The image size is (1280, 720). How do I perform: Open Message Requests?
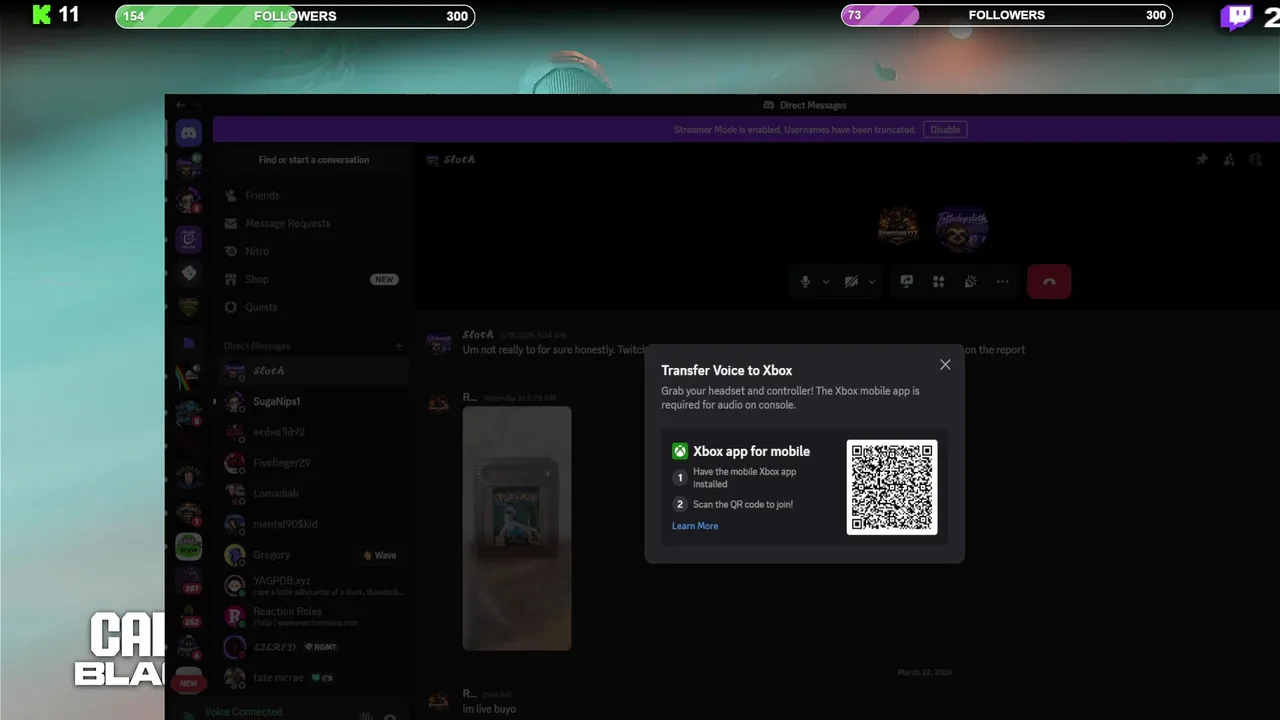click(x=313, y=224)
